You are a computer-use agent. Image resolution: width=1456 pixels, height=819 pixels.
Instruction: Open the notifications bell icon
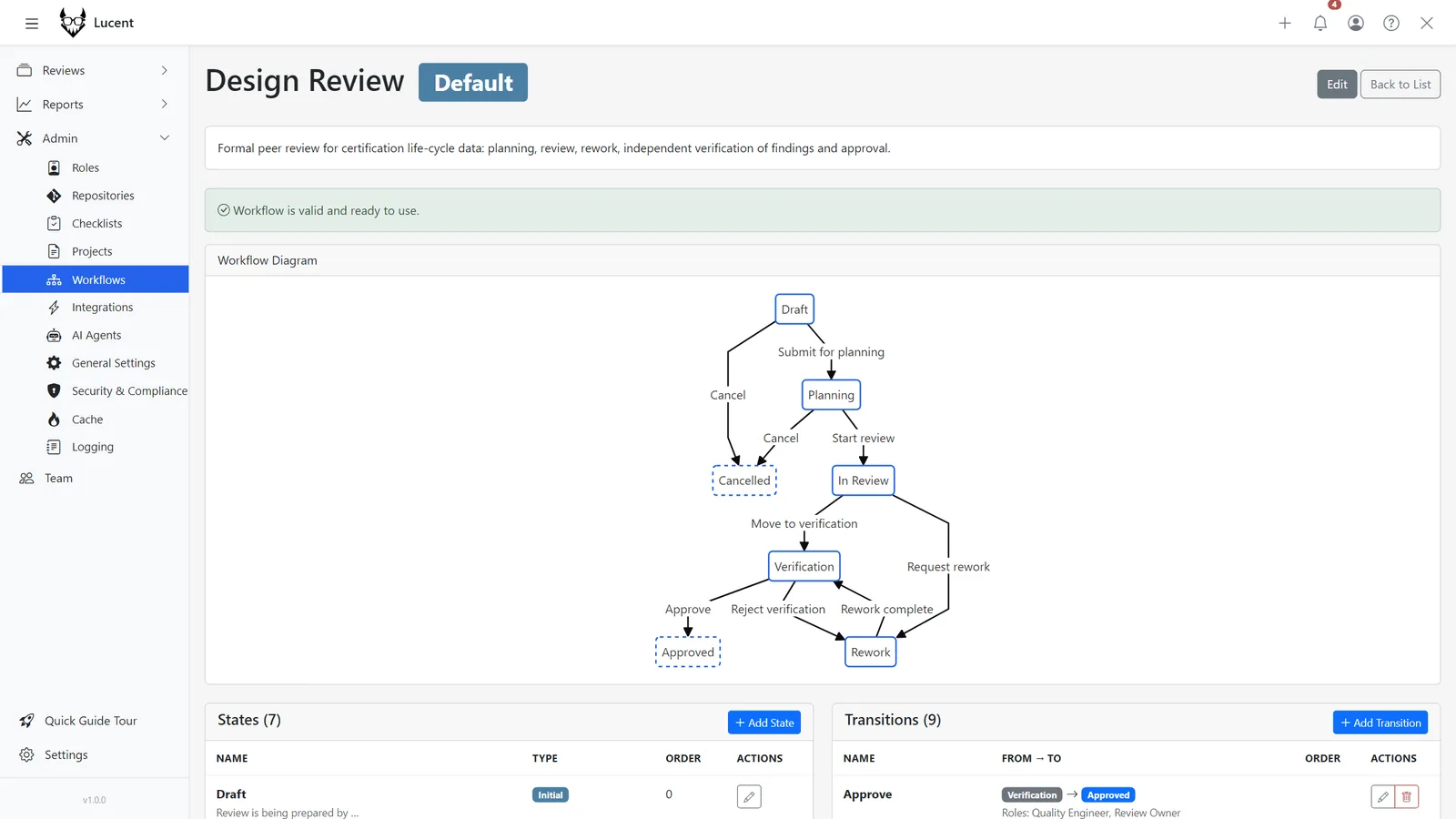pos(1320,24)
